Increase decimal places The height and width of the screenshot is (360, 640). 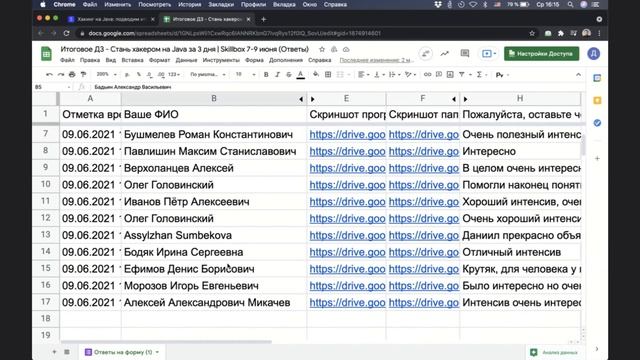tap(161, 75)
